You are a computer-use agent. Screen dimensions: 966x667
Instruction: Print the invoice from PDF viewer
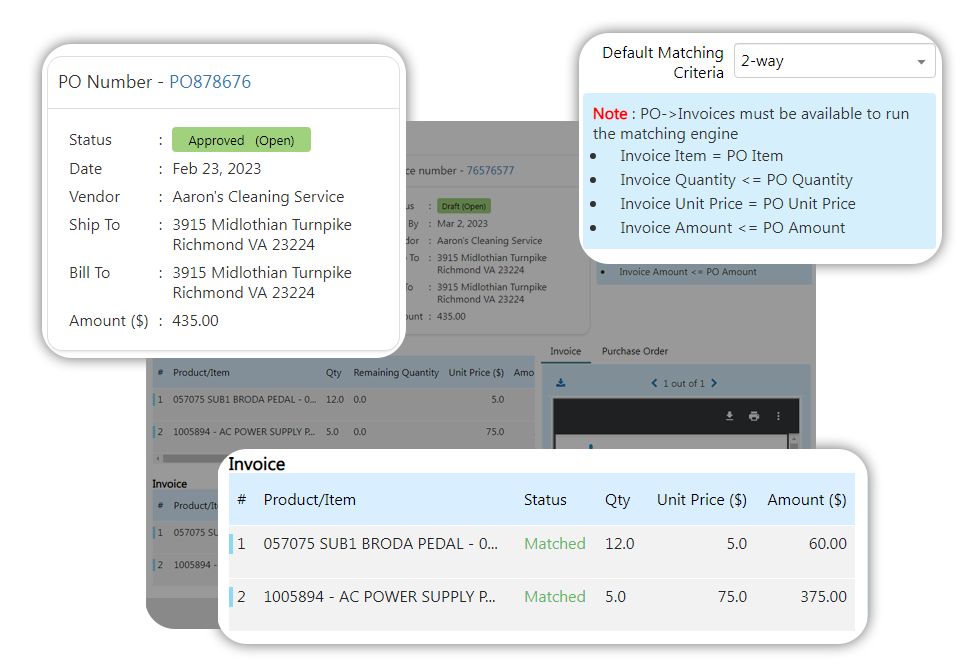(x=754, y=416)
